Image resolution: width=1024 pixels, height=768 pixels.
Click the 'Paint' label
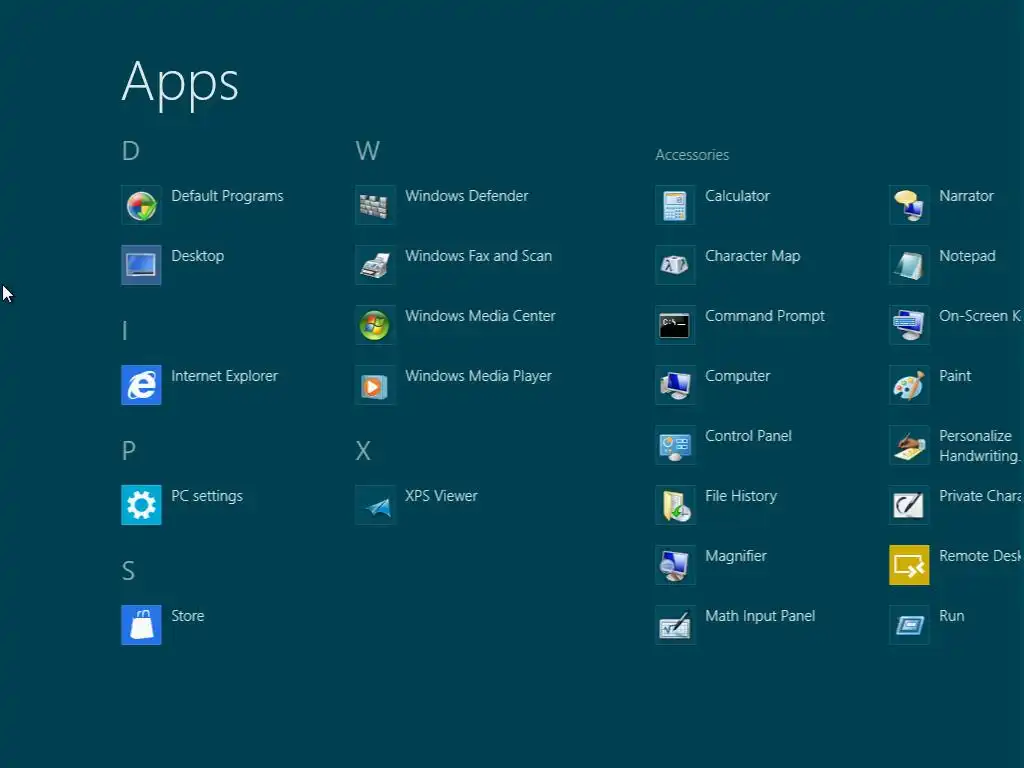point(955,376)
